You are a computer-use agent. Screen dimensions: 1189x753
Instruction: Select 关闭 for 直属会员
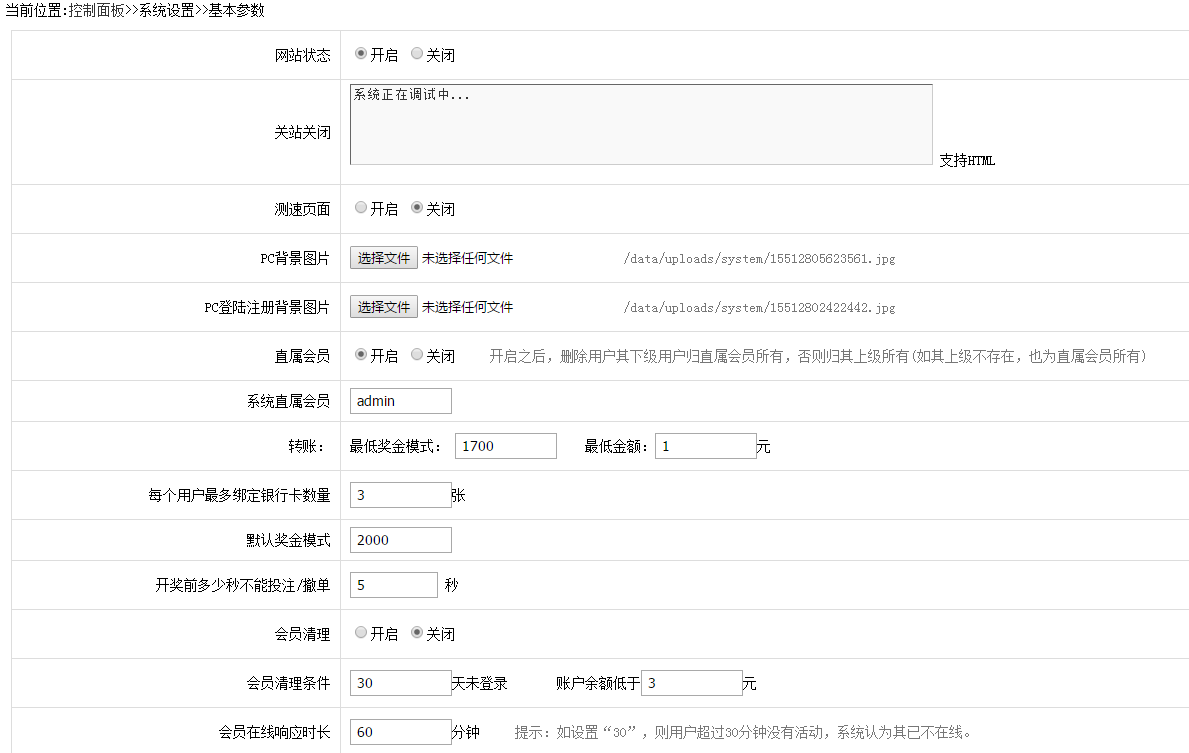coord(417,355)
